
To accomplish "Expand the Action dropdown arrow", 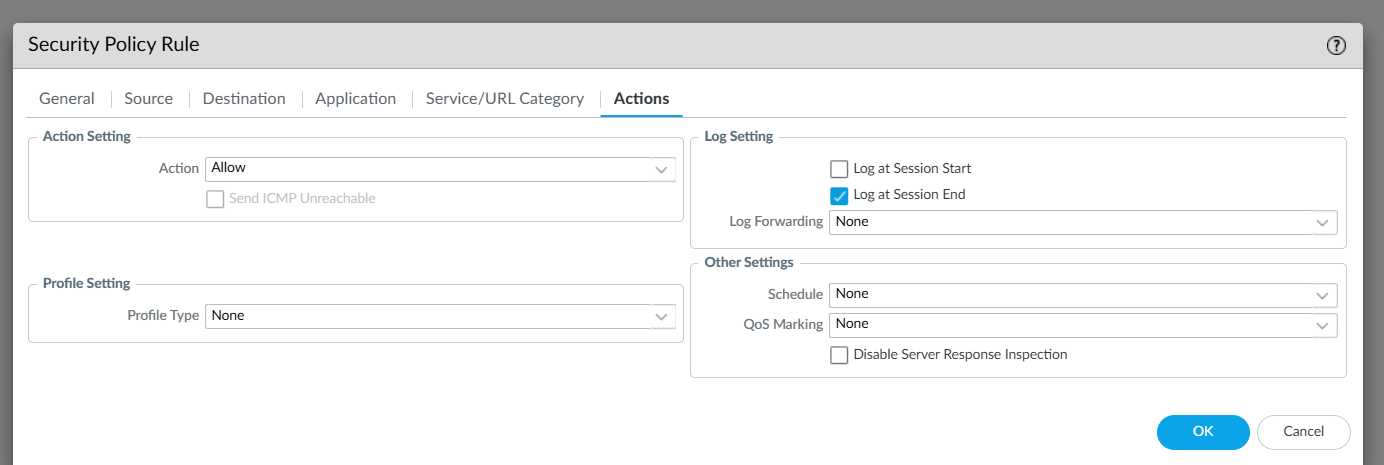I will pyautogui.click(x=661, y=170).
